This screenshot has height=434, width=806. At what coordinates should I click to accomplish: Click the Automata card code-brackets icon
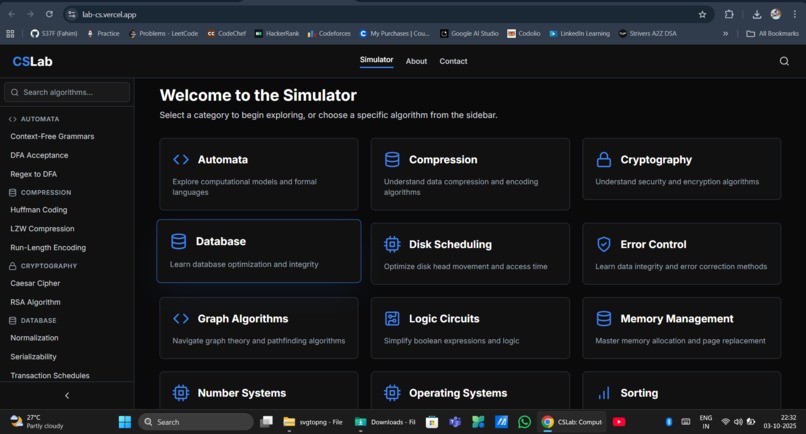[x=181, y=160]
